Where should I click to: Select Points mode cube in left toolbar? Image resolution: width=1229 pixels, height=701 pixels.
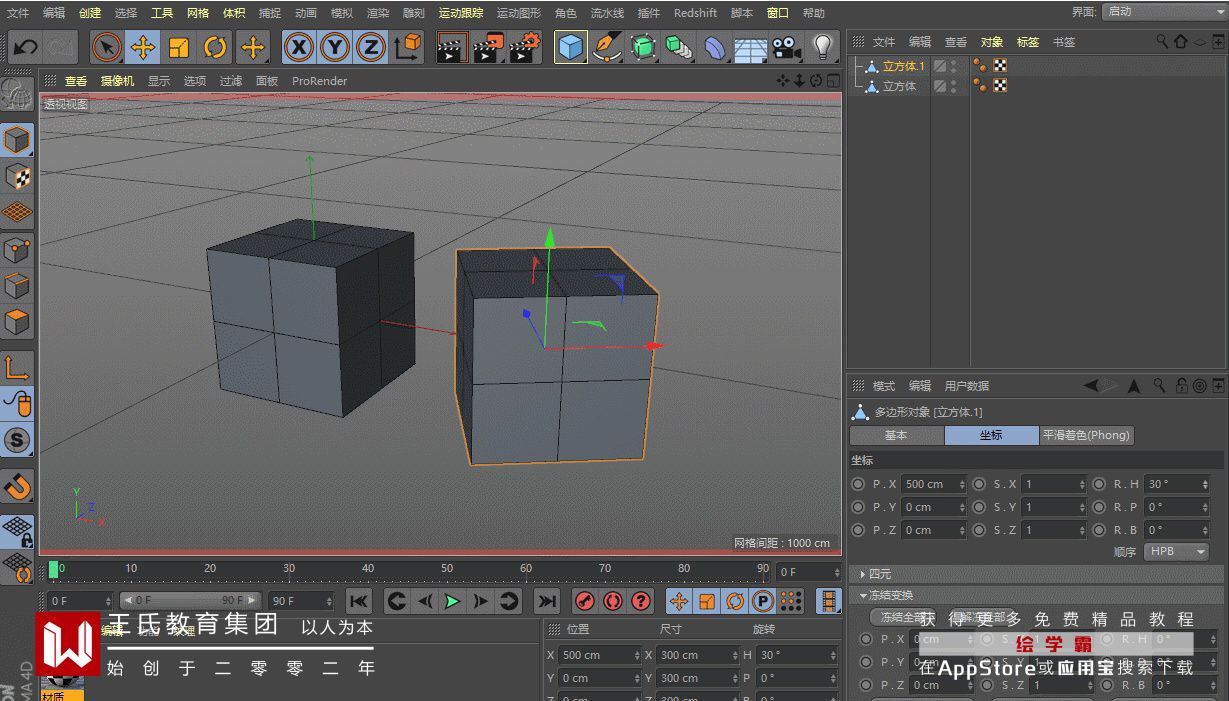click(17, 250)
